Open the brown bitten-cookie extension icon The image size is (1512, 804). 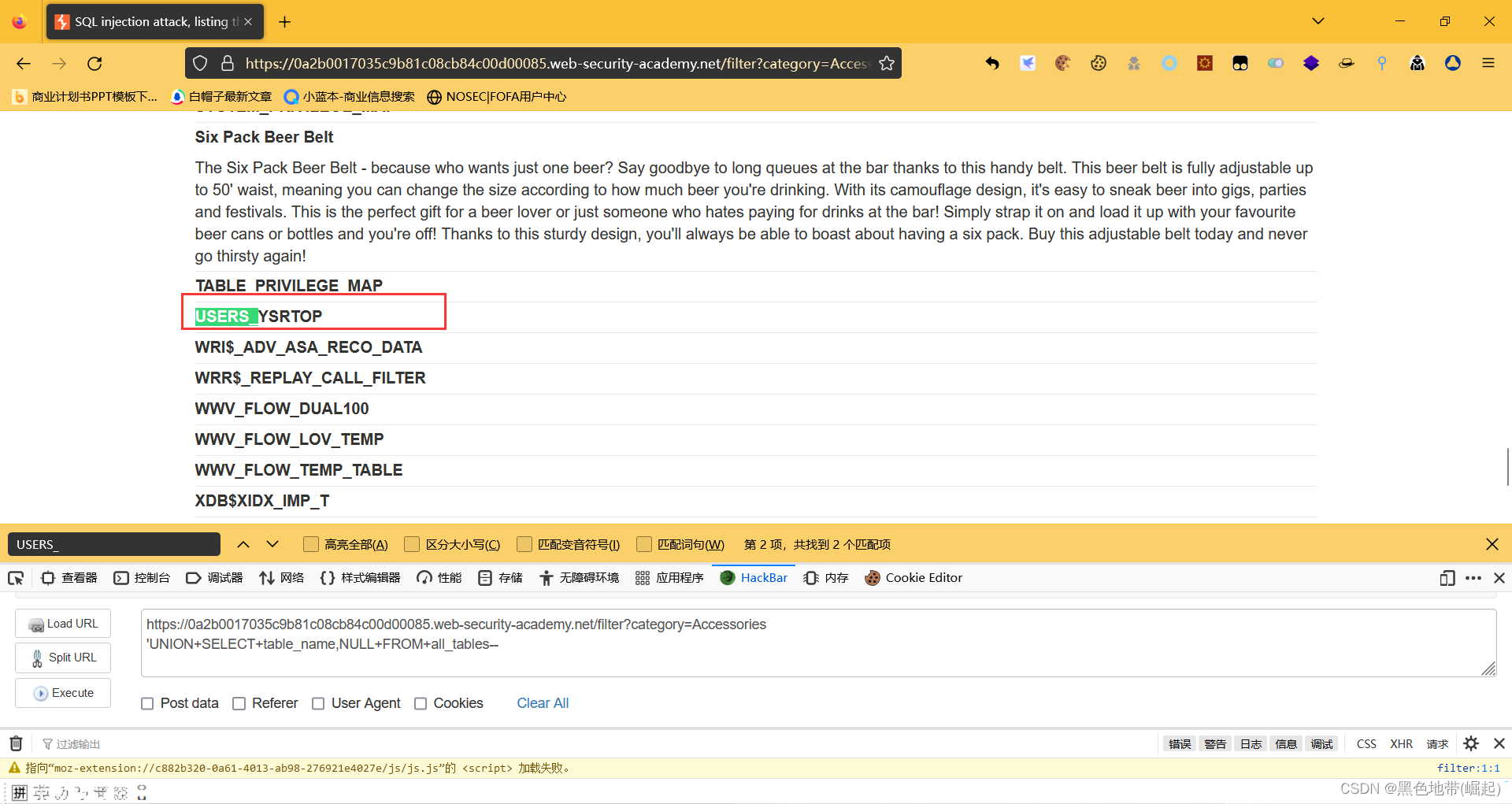coord(1063,64)
